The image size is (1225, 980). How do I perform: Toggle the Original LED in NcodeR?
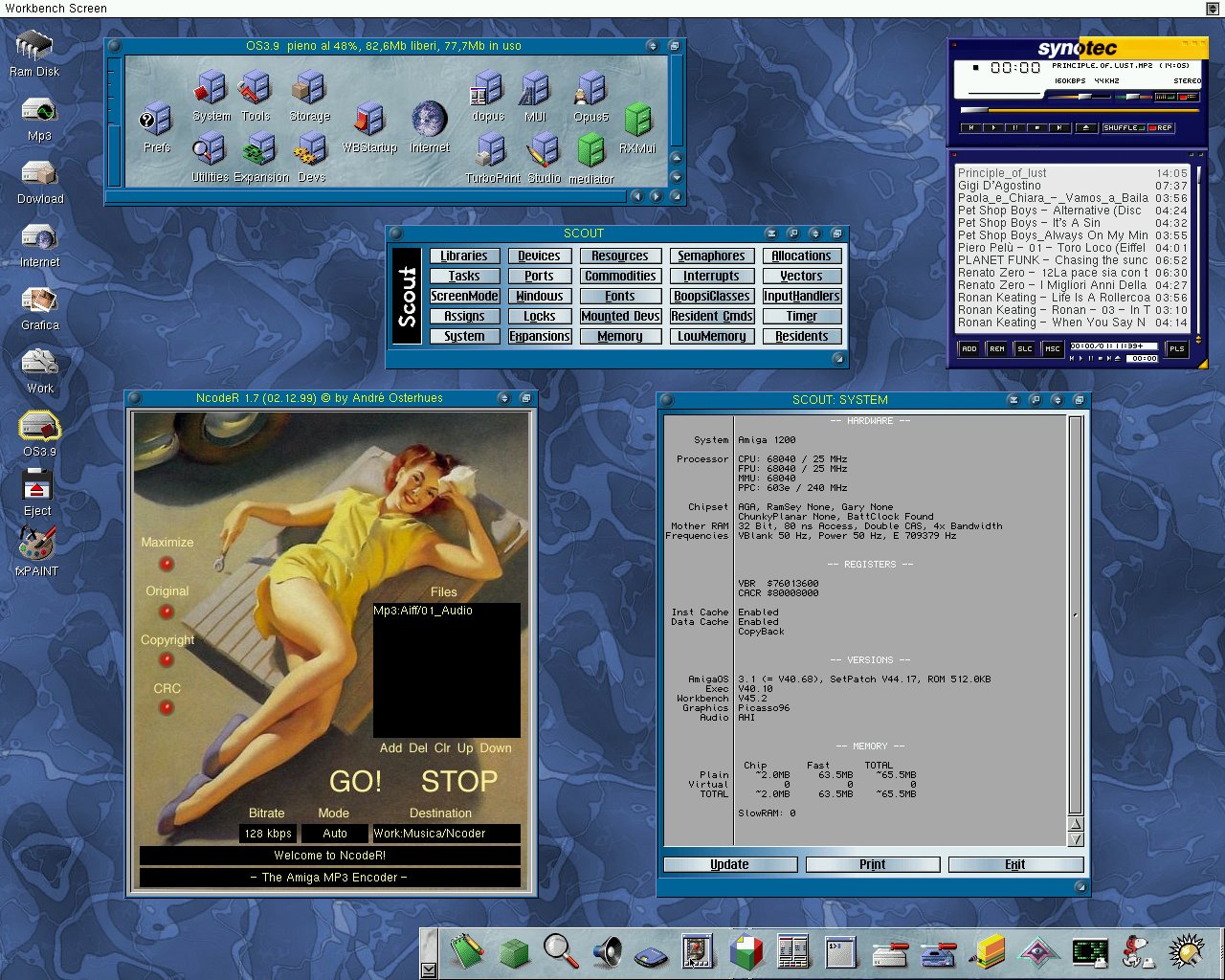(167, 612)
